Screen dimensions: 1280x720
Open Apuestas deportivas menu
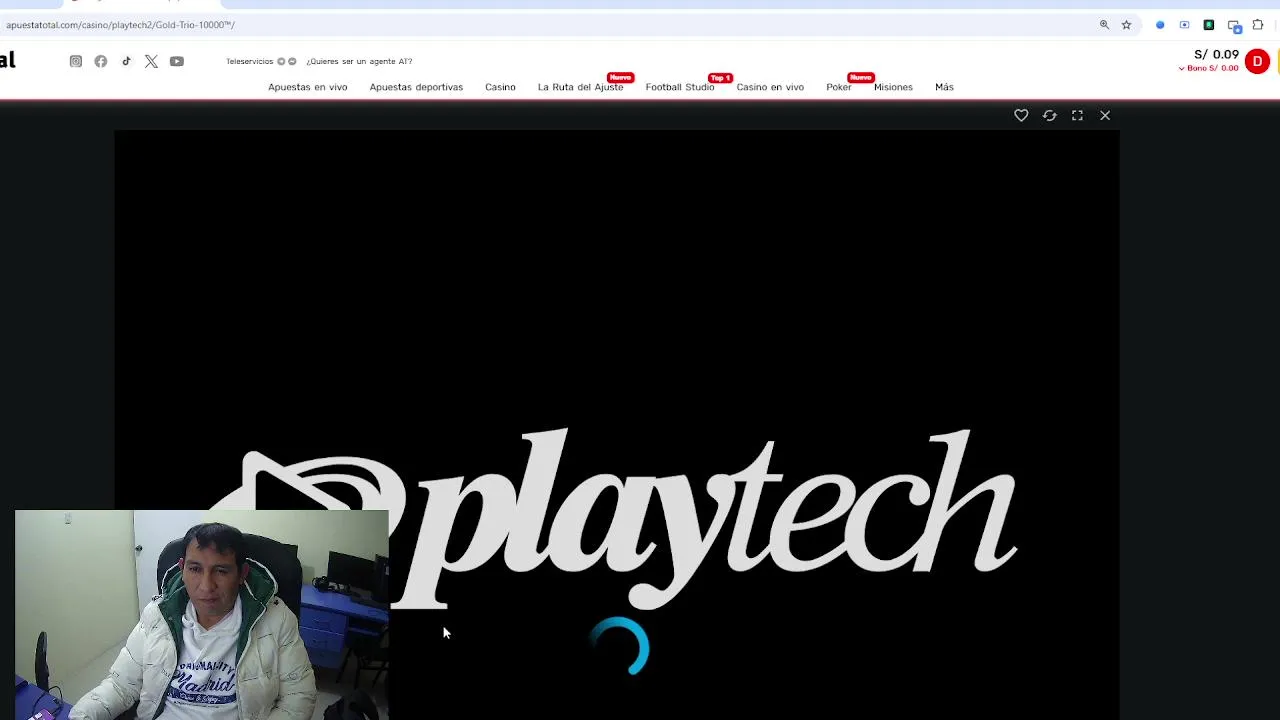[416, 87]
